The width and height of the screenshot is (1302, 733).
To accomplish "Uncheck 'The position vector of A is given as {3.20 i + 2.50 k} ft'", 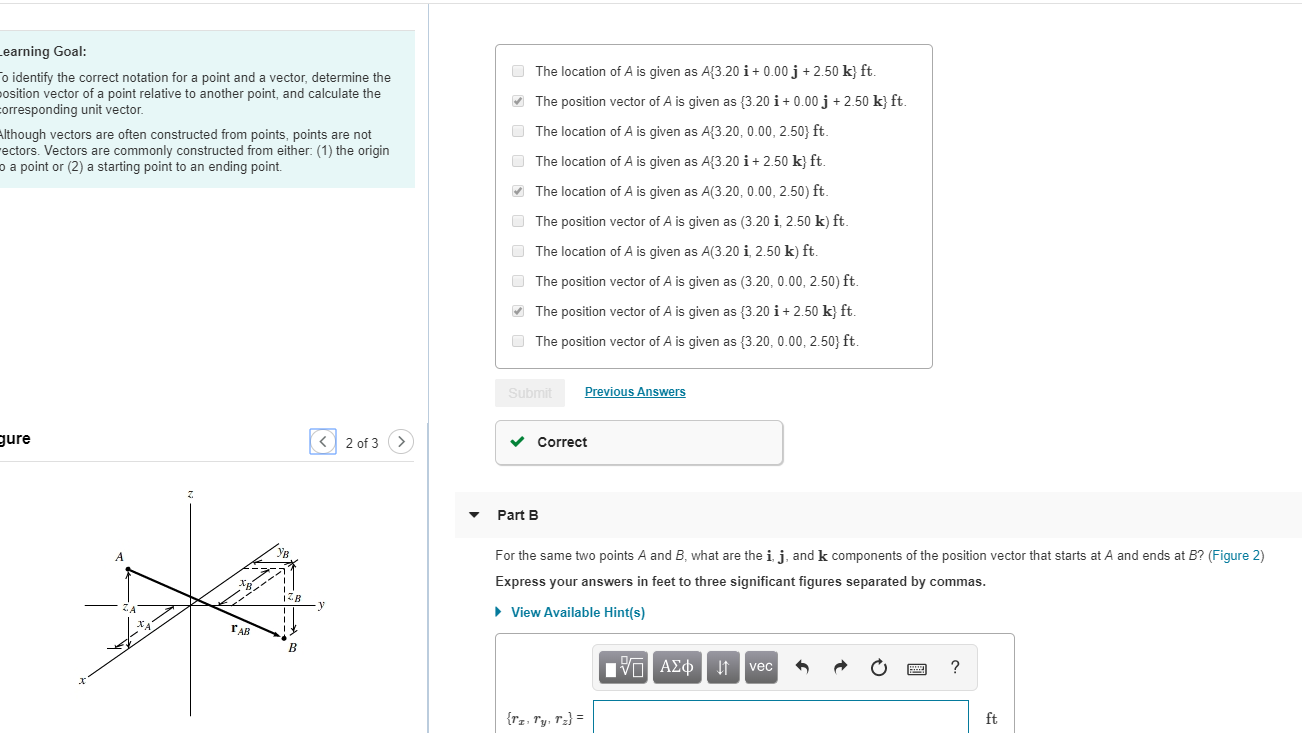I will (517, 311).
